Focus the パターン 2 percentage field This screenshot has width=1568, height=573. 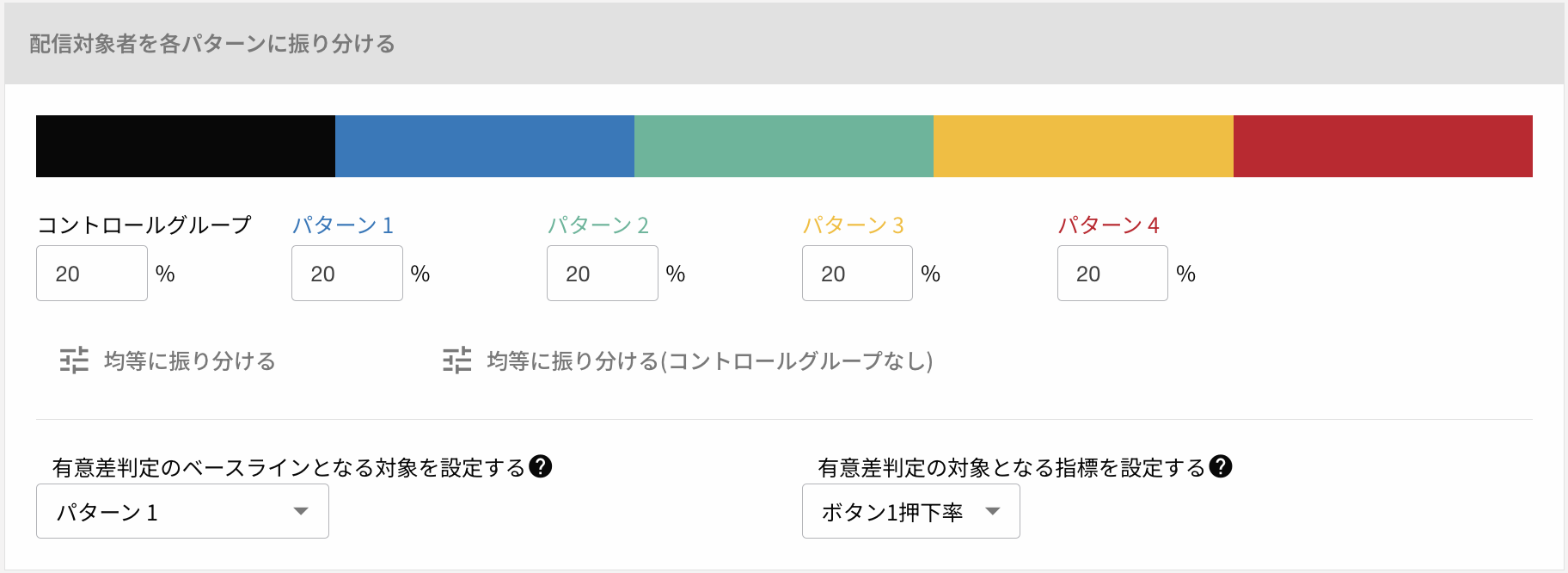tap(603, 274)
